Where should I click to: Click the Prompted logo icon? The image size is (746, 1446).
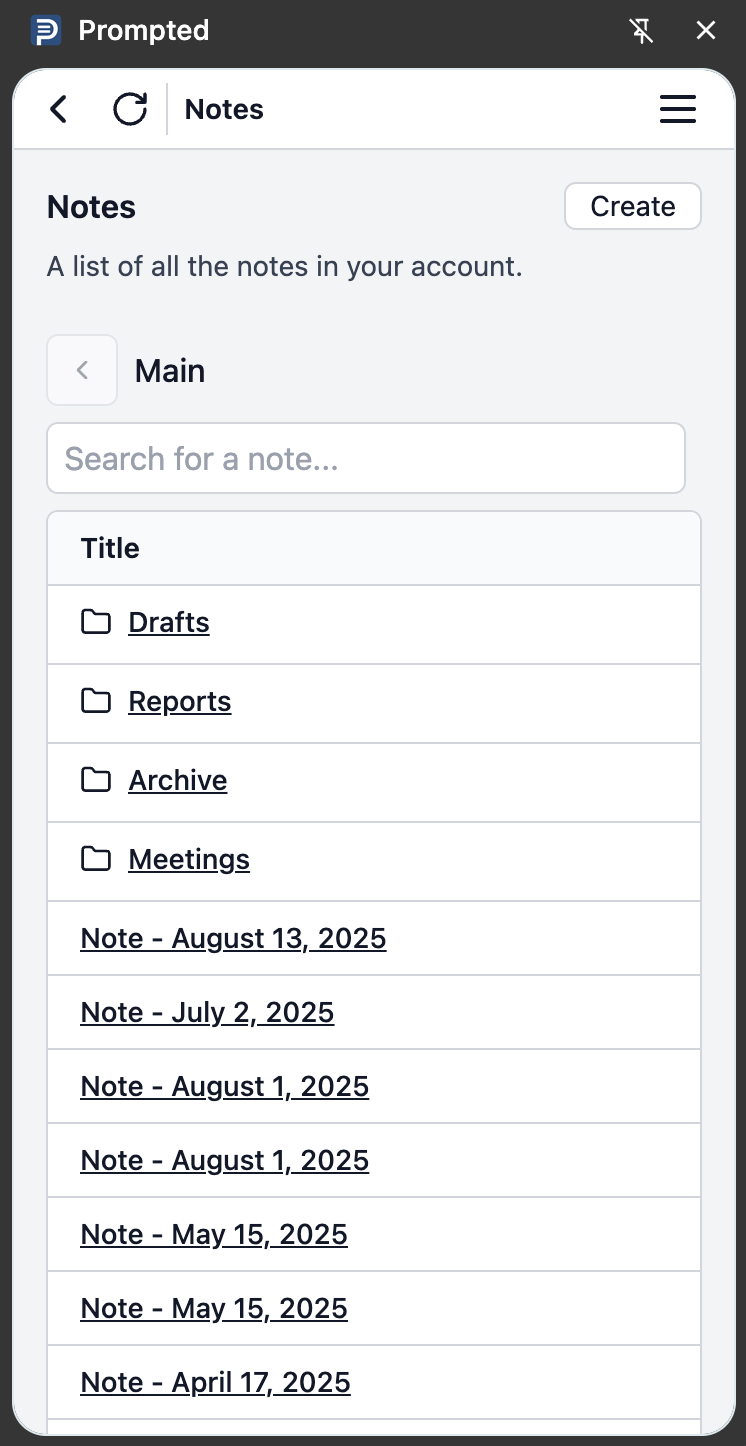click(x=44, y=30)
